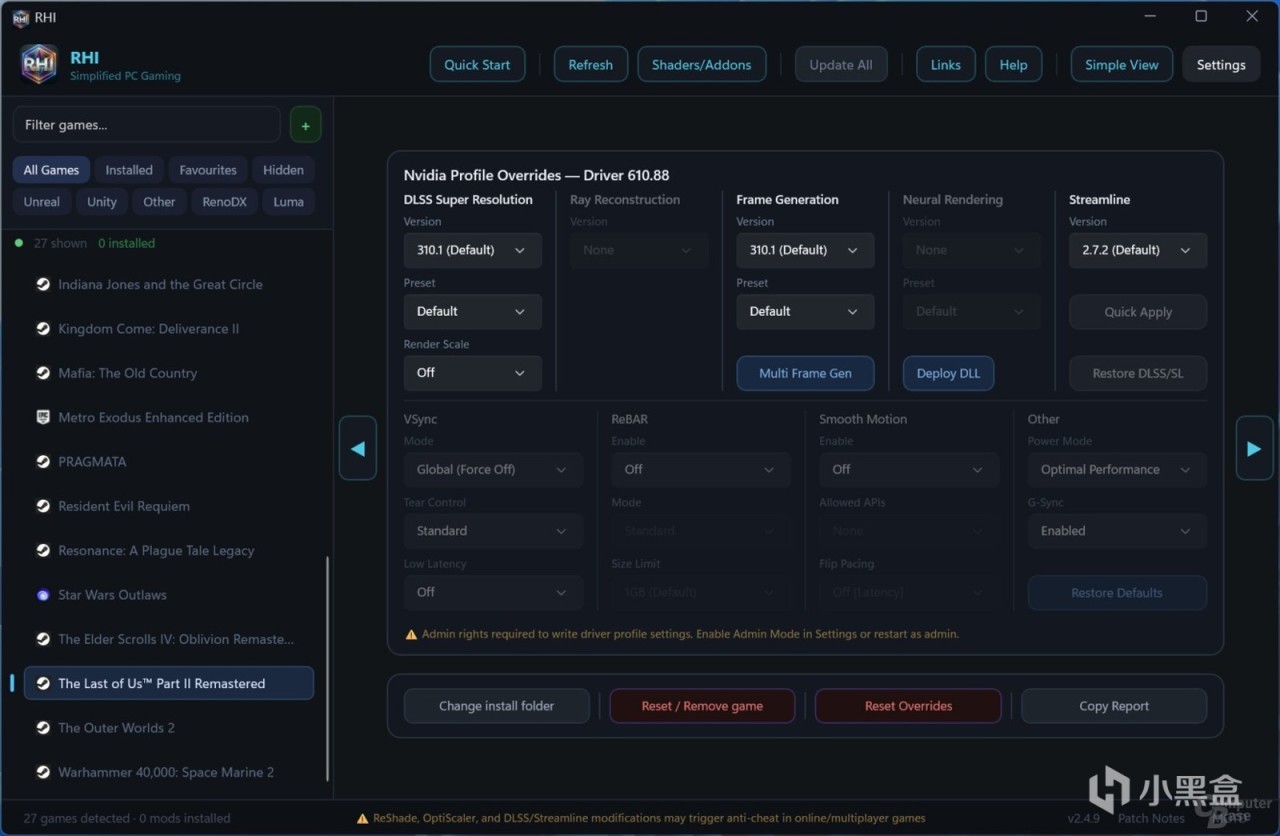Click the Deploy DLL button
The width and height of the screenshot is (1280, 836).
[948, 373]
